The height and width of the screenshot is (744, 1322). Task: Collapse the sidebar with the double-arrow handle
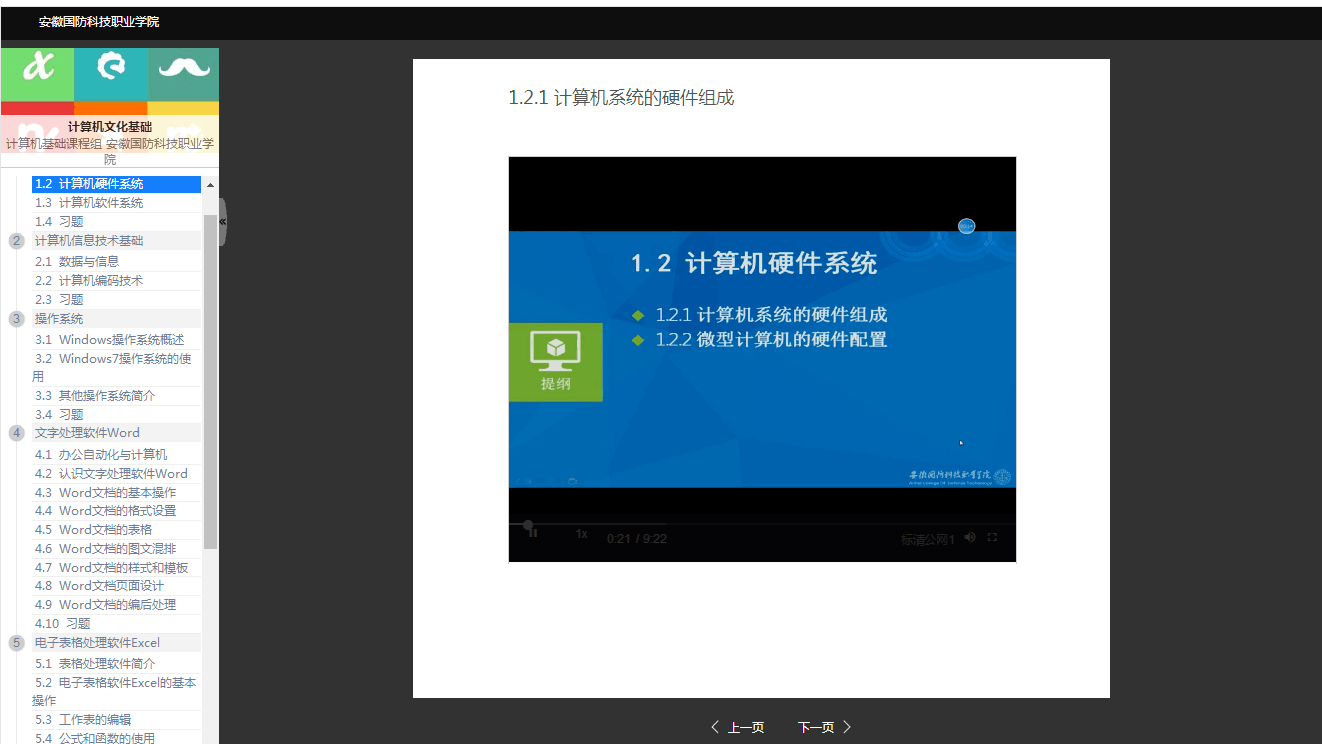coord(222,221)
